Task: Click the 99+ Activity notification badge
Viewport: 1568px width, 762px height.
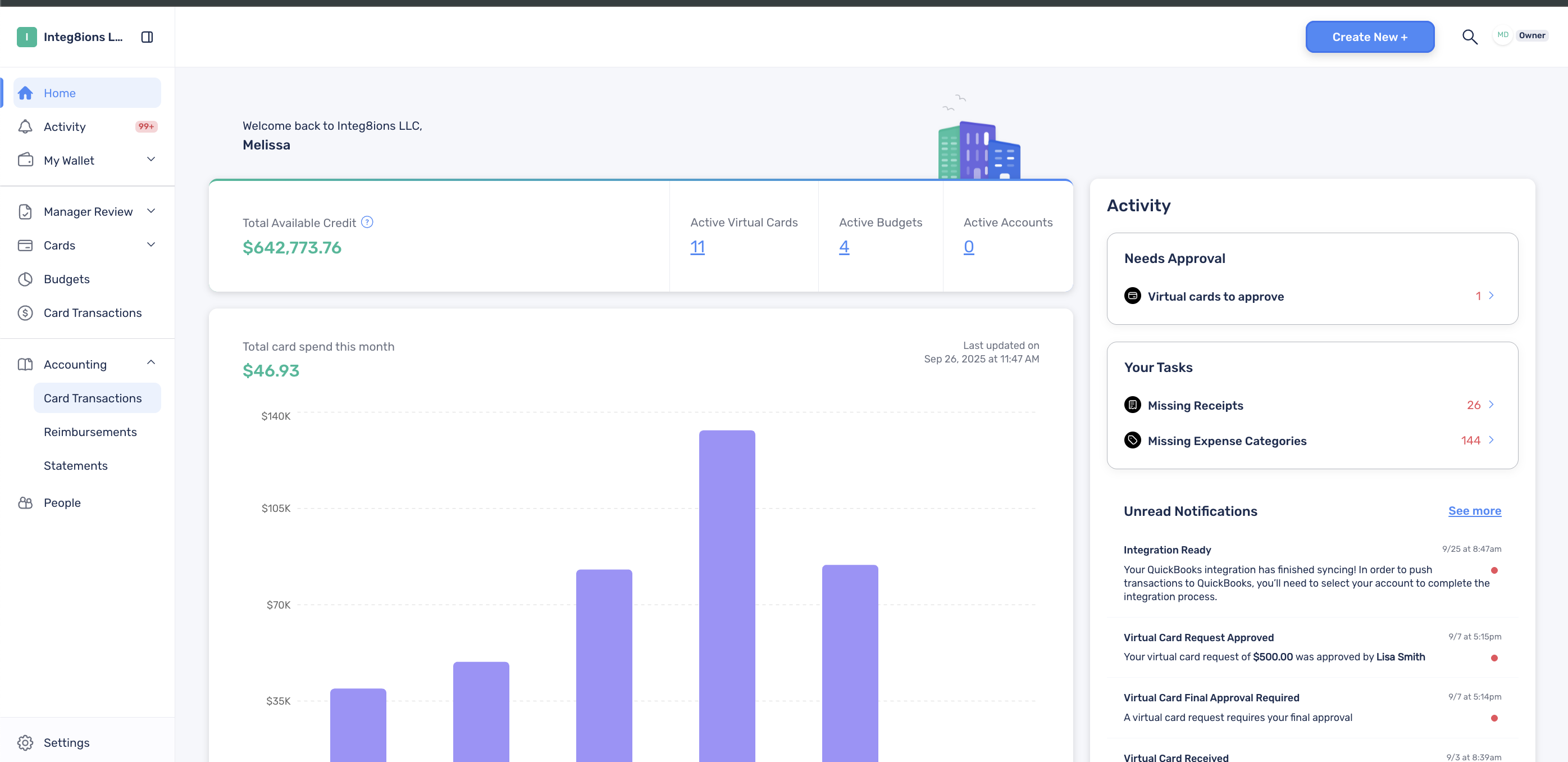Action: coord(146,126)
